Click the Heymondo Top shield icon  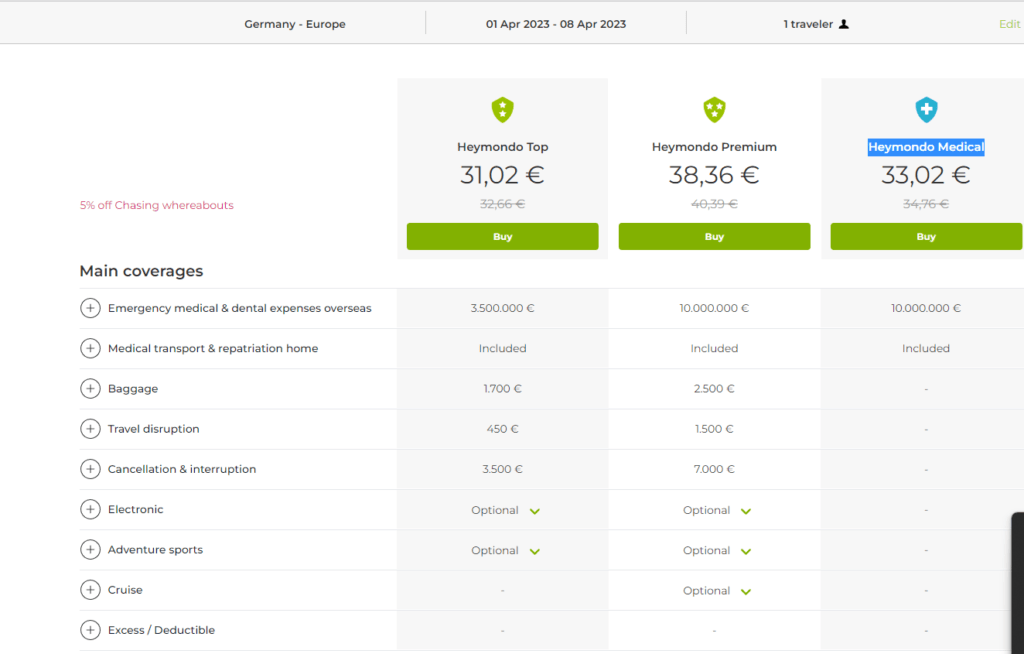coord(502,110)
